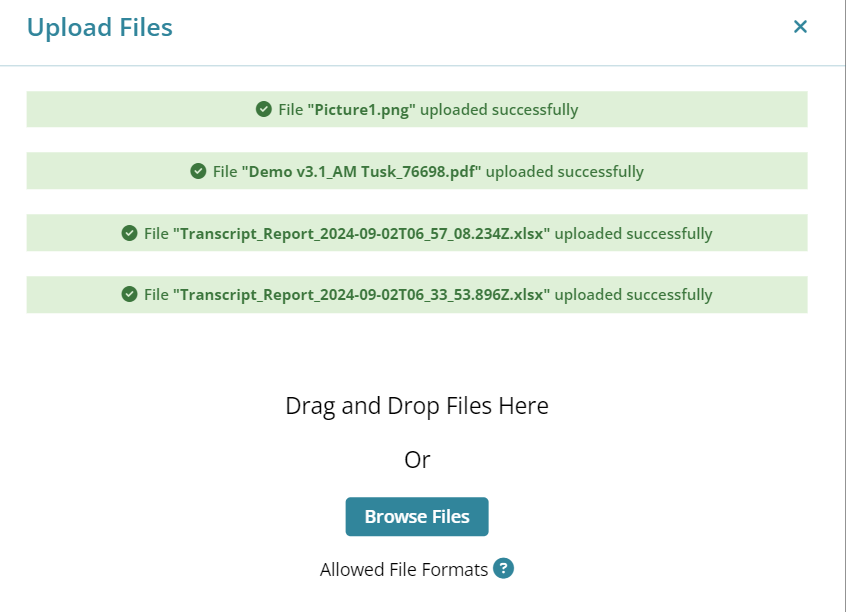Click the Drag and Drop Files Here text

click(x=417, y=406)
